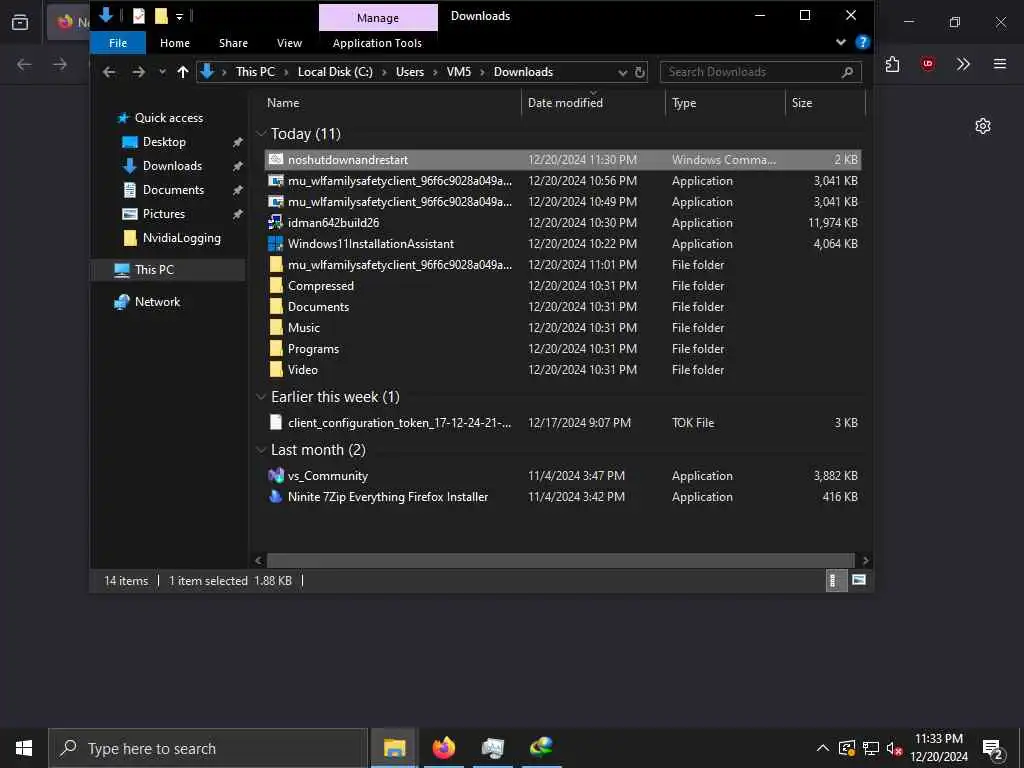
Task: Open Downloads in the navigation pane
Action: click(172, 166)
